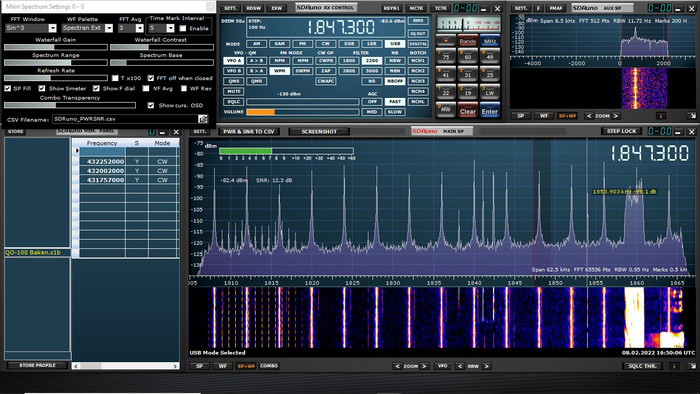Screen dimensions: 700x394
Task: Select SP view in AUX SP window
Action: (521, 116)
